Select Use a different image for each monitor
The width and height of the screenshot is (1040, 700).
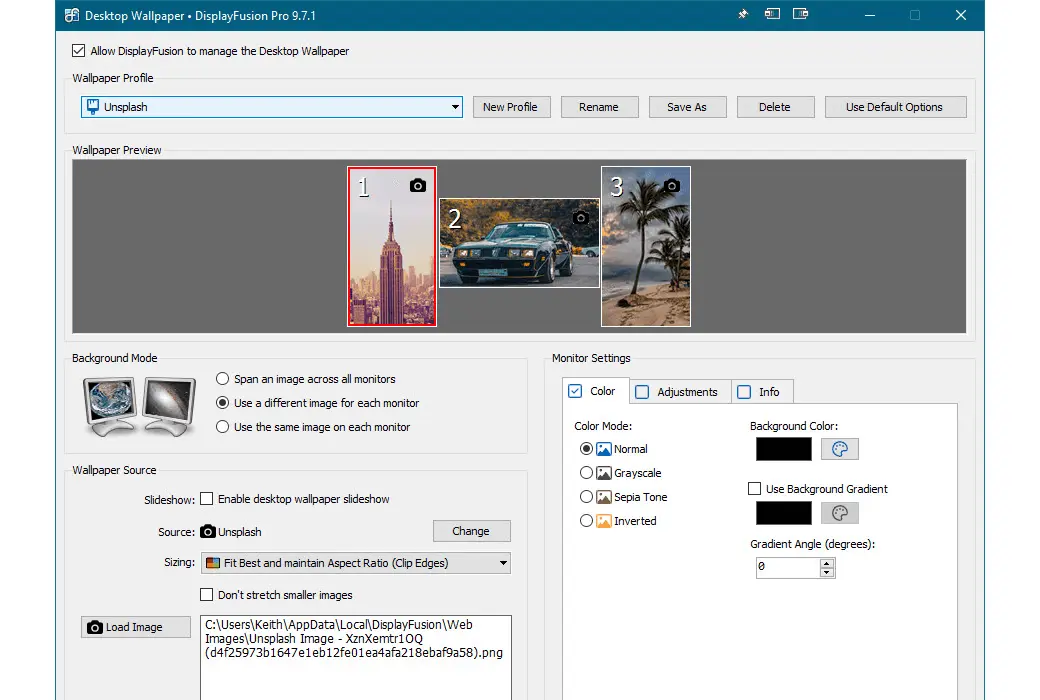(x=222, y=403)
